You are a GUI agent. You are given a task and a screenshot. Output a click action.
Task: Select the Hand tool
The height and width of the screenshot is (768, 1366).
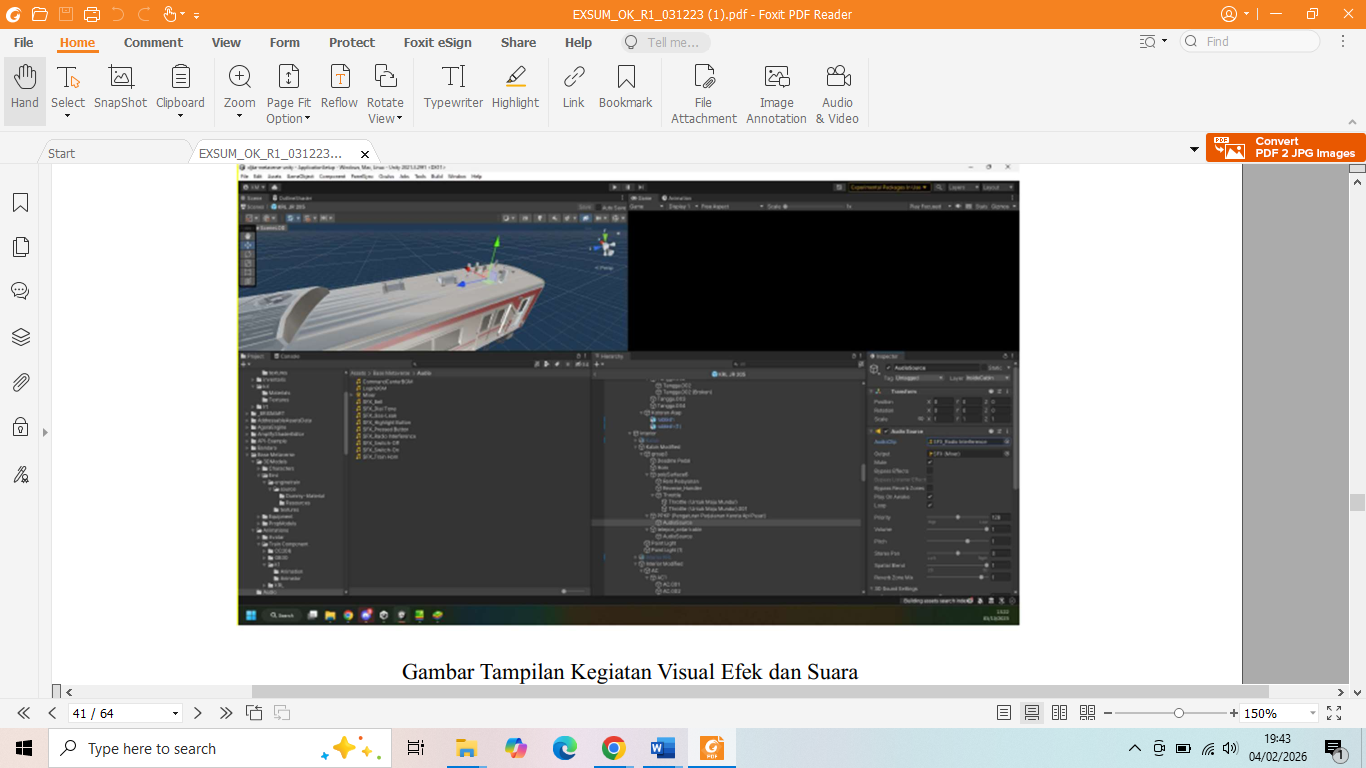coord(23,90)
